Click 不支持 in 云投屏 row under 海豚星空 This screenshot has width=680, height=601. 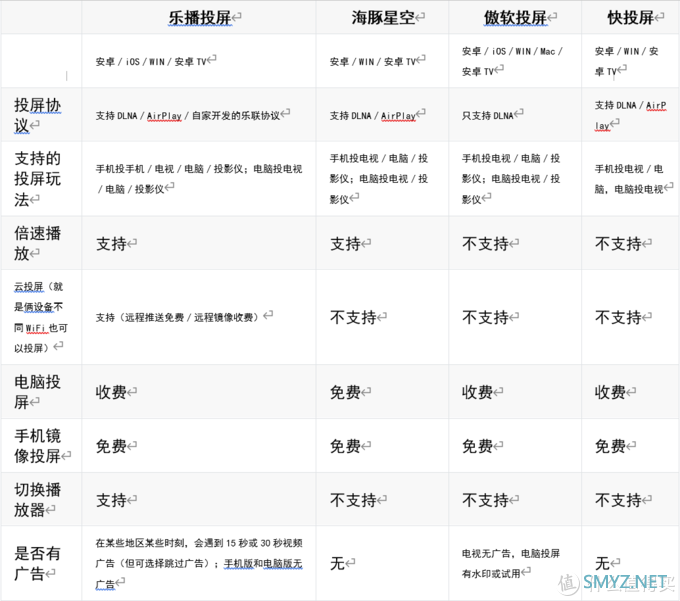point(353,317)
